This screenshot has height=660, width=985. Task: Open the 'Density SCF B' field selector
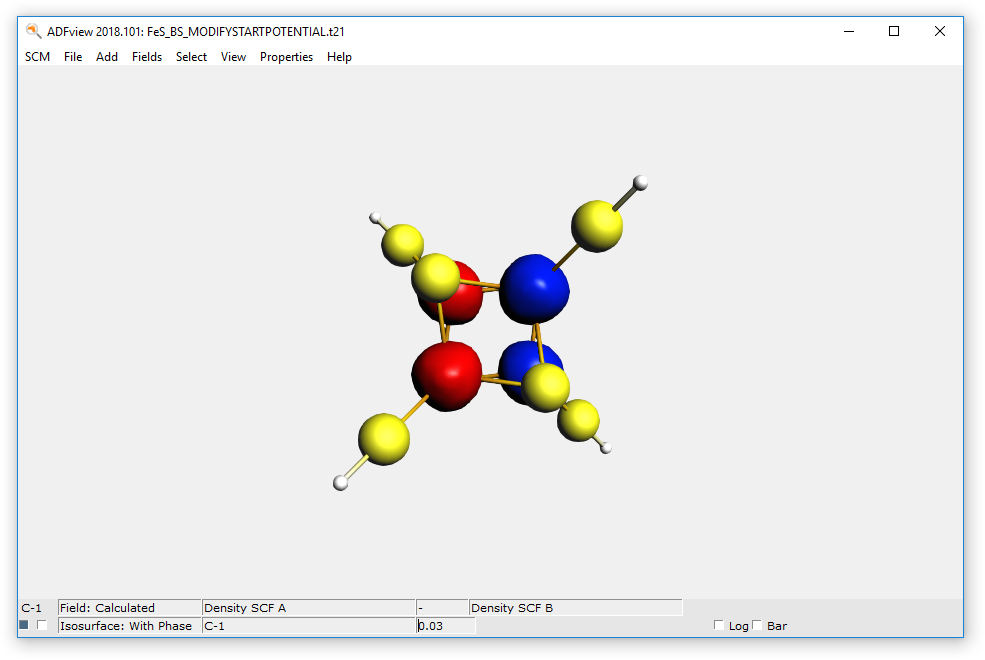click(x=575, y=608)
